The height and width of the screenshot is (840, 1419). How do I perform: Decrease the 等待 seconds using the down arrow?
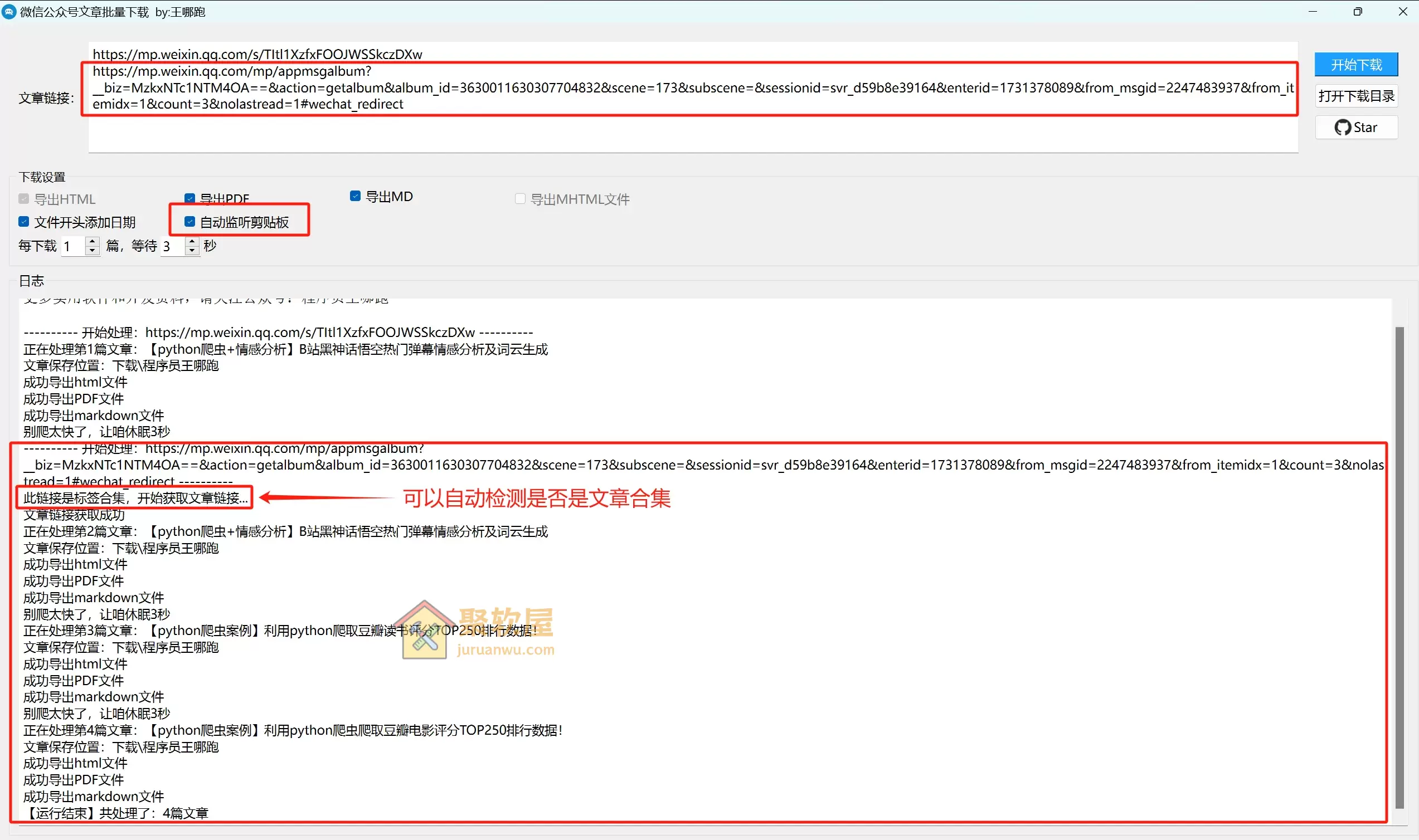[192, 250]
